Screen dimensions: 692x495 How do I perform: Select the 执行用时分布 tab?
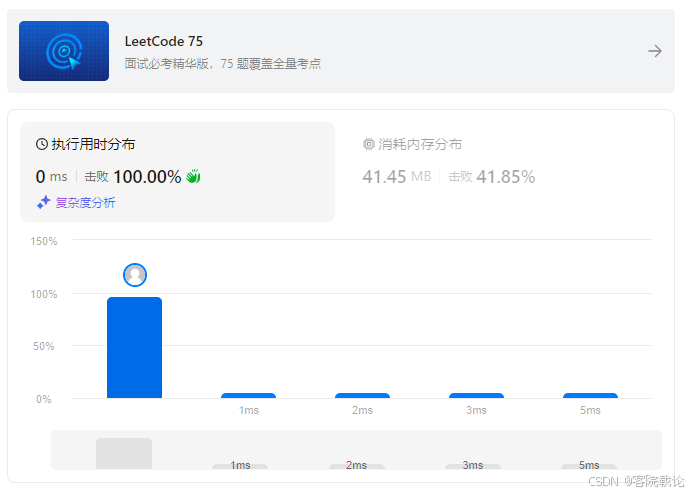[x=177, y=172]
